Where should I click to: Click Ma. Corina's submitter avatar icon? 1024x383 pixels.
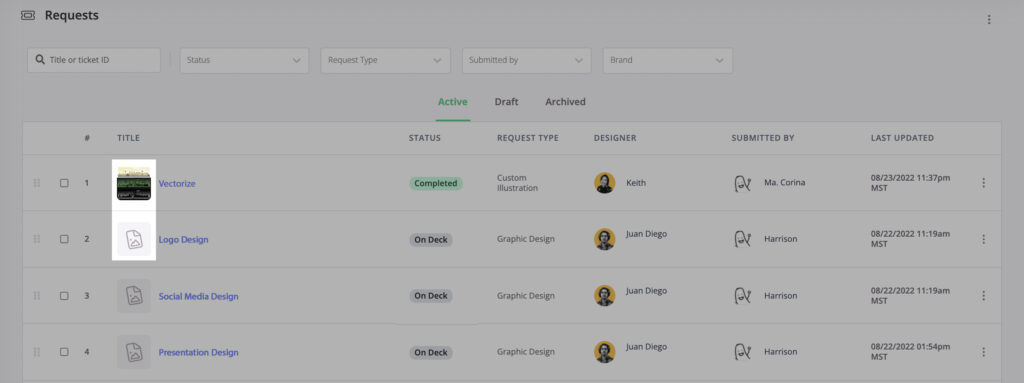point(743,183)
